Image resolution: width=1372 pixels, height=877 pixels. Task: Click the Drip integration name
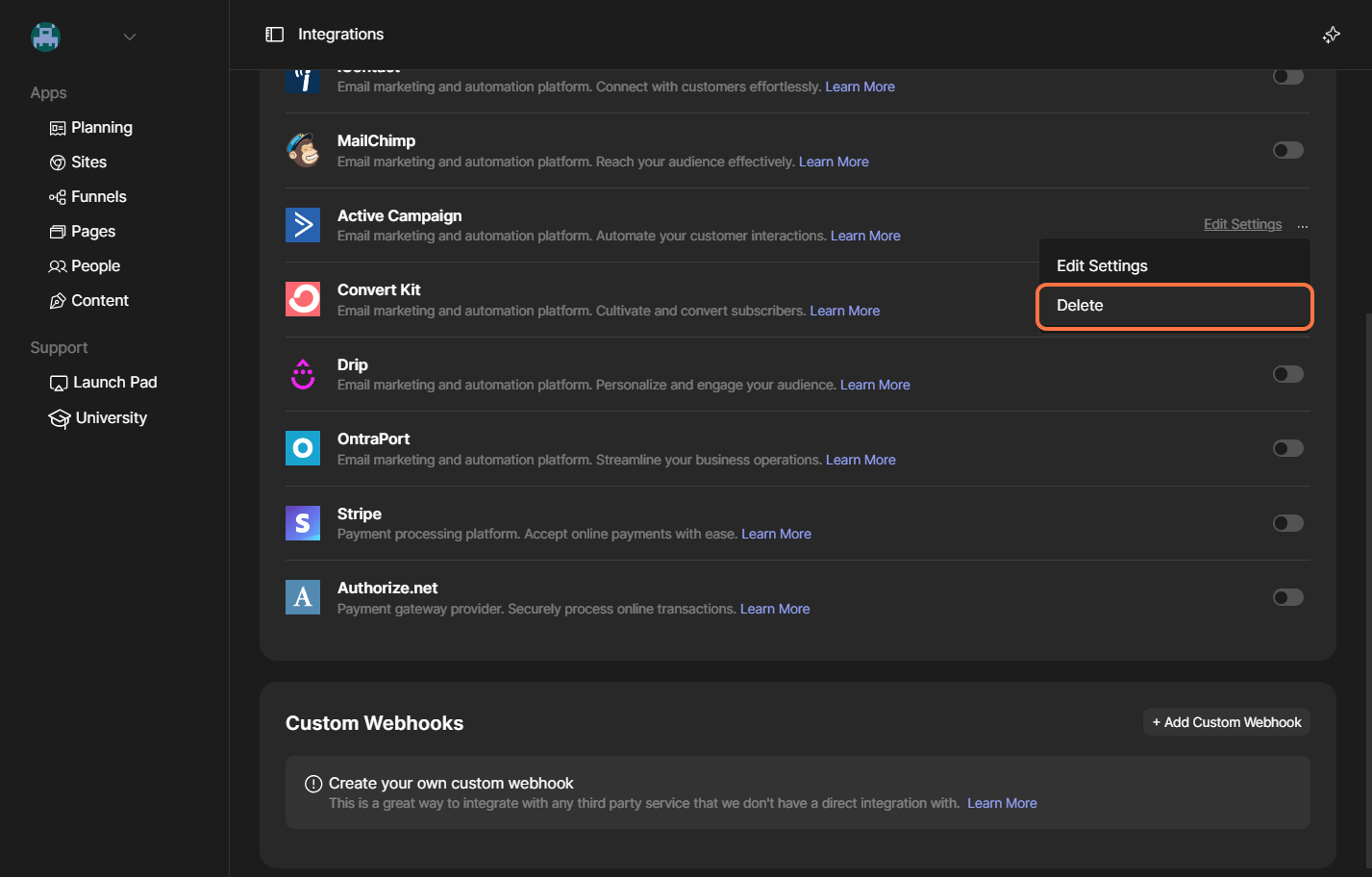(x=353, y=364)
